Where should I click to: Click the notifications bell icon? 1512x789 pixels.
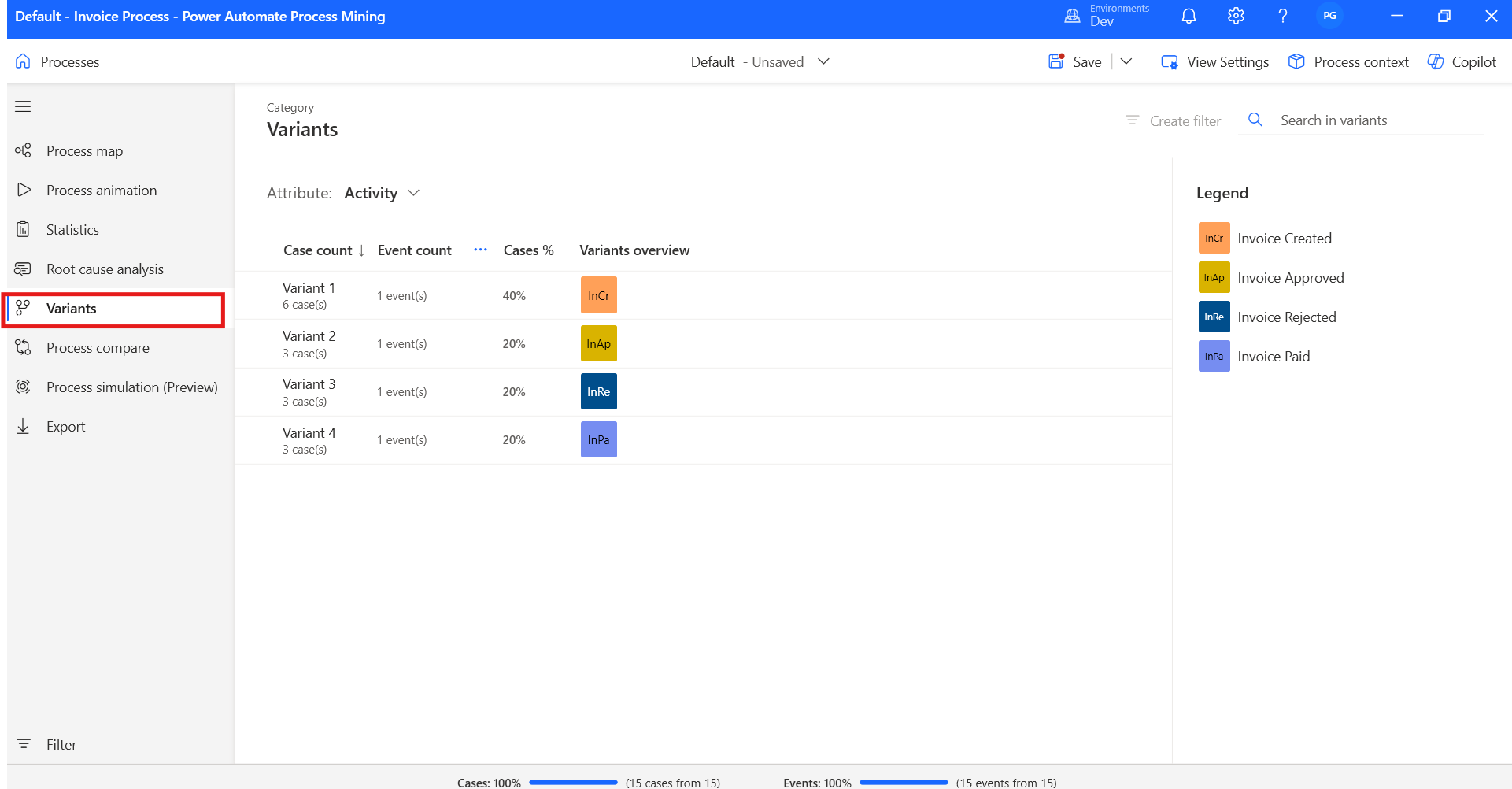(x=1189, y=16)
